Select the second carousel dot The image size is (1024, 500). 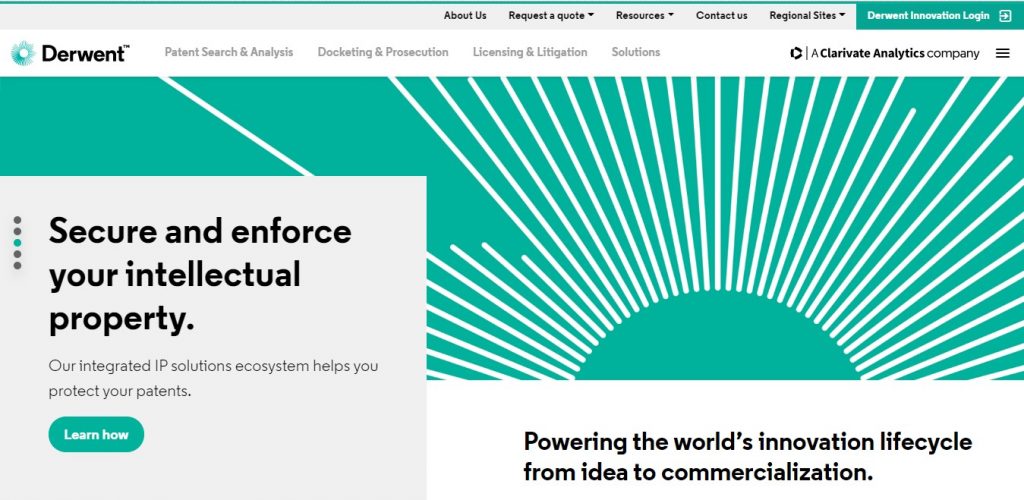pyautogui.click(x=17, y=231)
